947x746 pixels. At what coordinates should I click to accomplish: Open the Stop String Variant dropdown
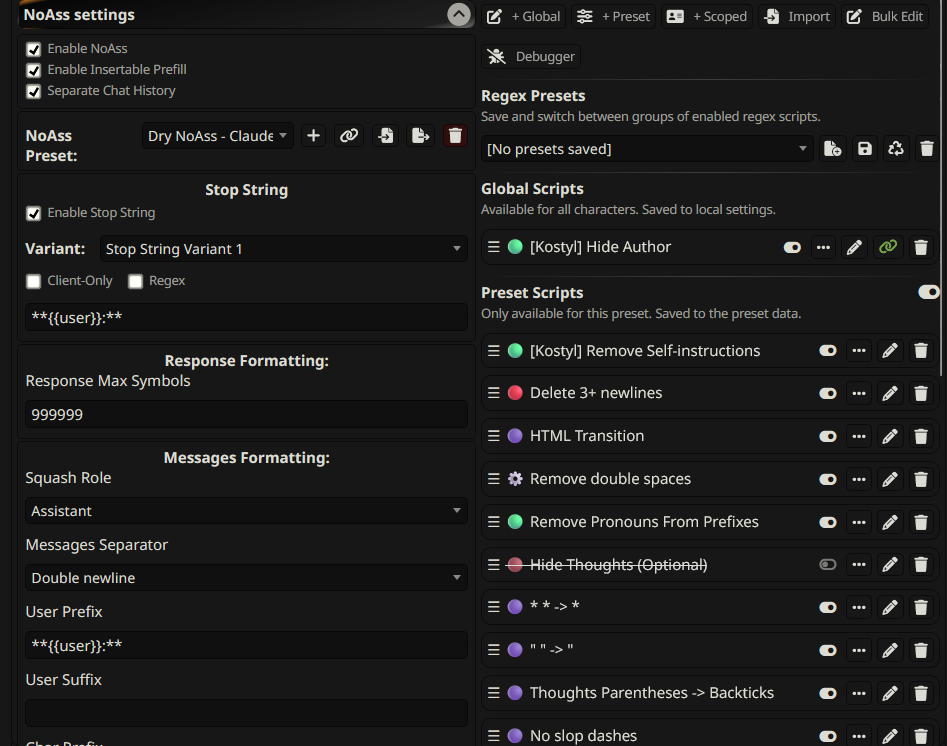(x=283, y=249)
